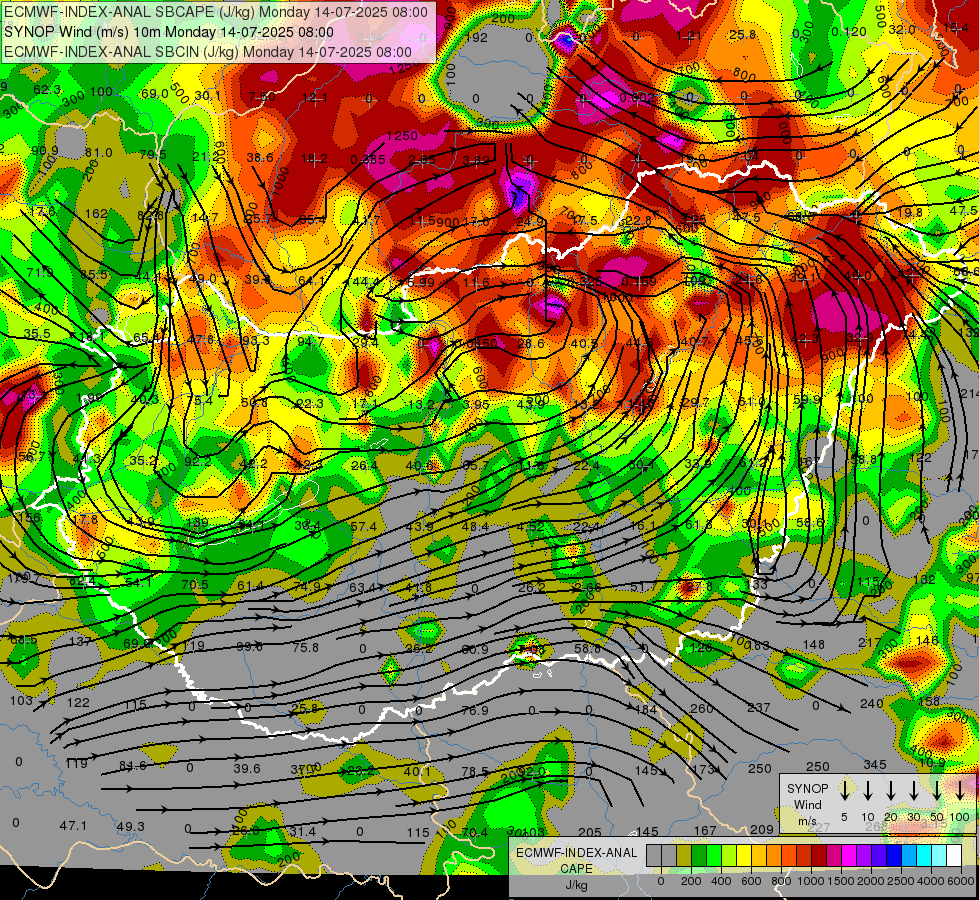This screenshot has height=900, width=979.
Task: Pick the olive swatch in the CAPE legend
Action: click(684, 855)
